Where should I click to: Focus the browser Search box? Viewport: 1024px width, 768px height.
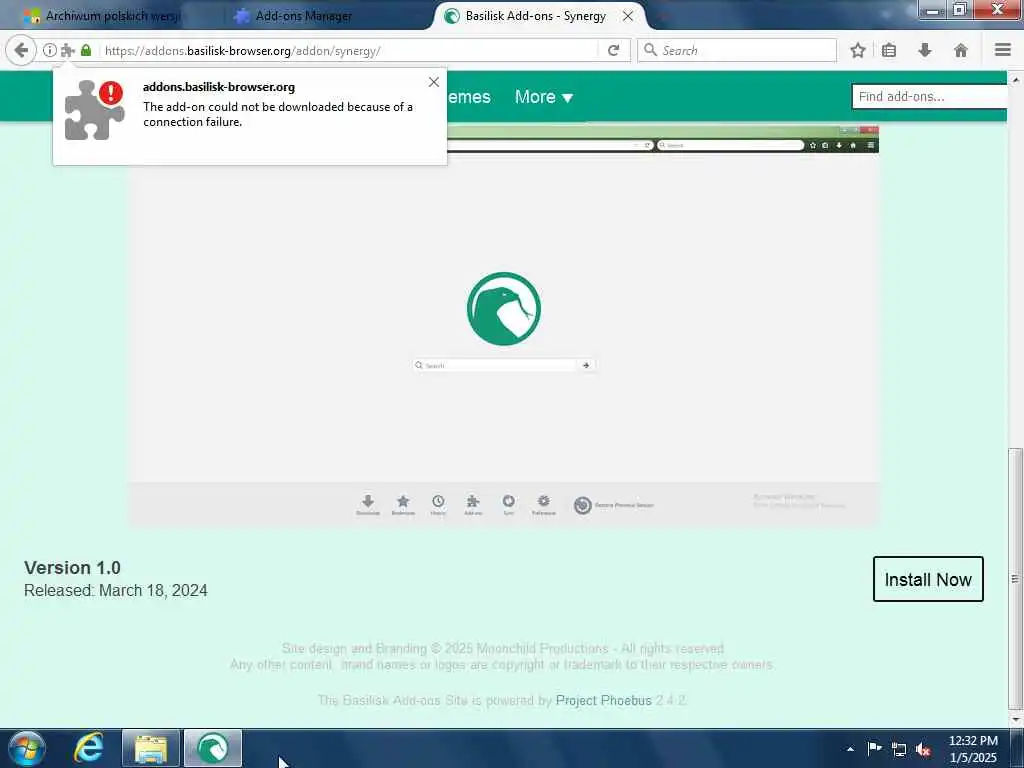[737, 50]
